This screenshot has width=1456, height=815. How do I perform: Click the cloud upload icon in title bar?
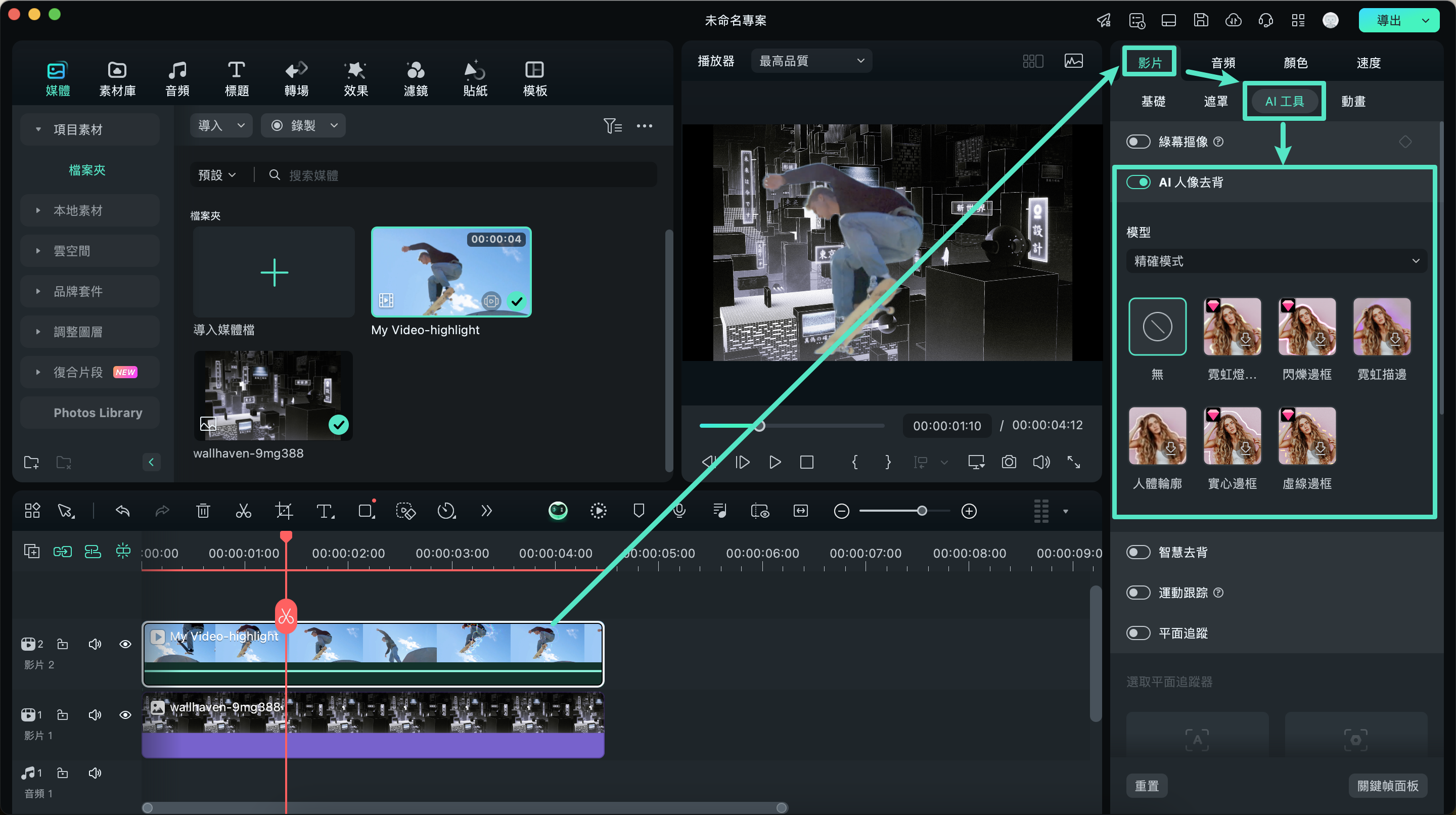point(1233,20)
